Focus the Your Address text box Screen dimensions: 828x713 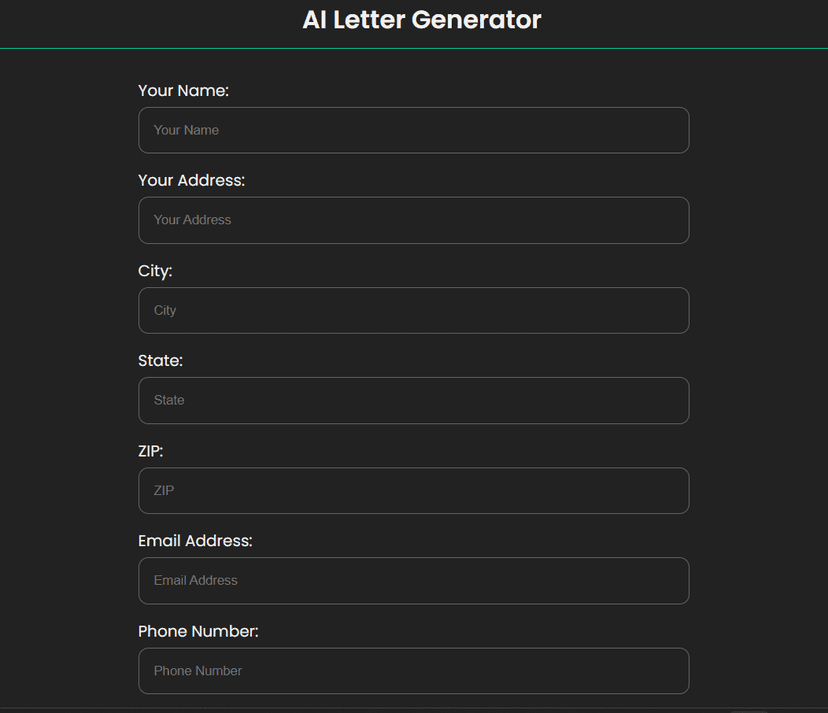(x=413, y=220)
